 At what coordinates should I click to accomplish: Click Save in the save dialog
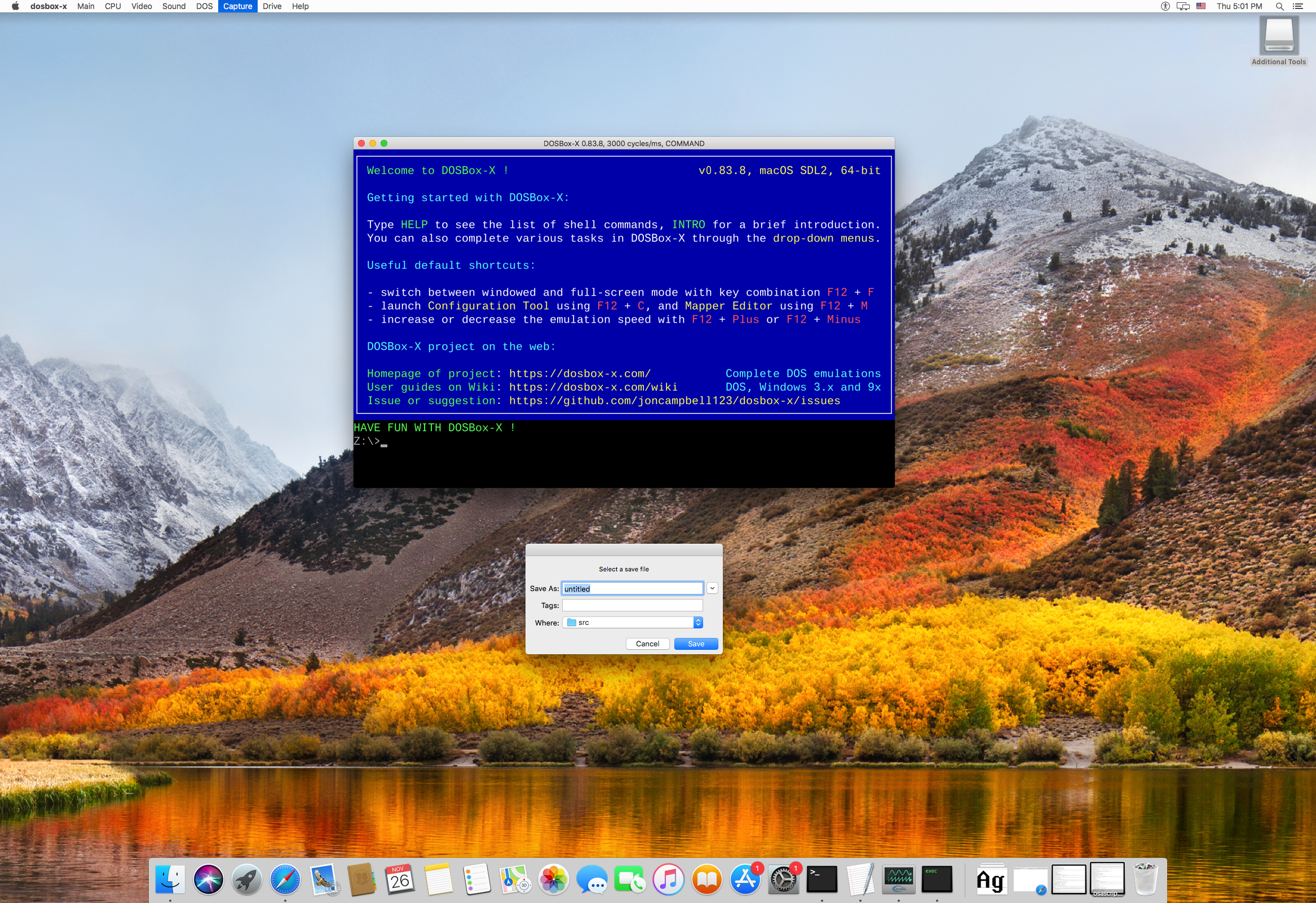696,644
